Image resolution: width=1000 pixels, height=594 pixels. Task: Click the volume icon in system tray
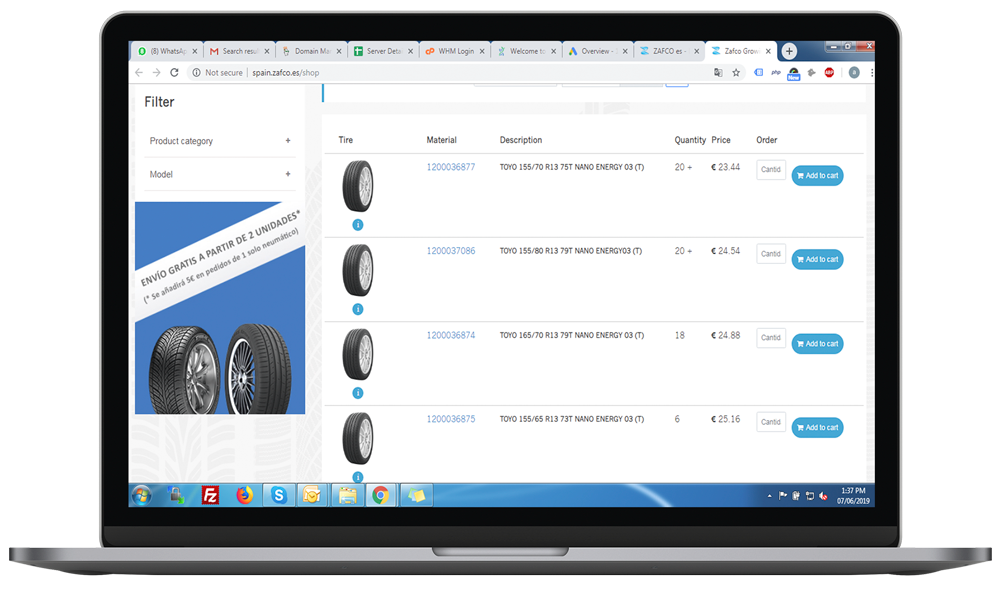point(823,496)
